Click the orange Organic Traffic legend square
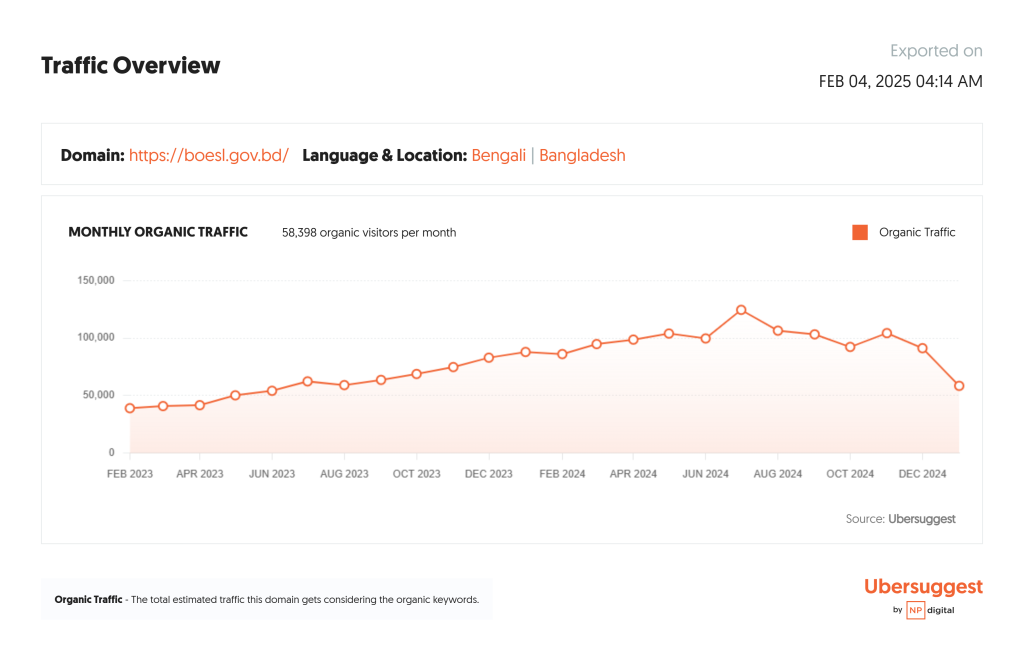 [859, 232]
